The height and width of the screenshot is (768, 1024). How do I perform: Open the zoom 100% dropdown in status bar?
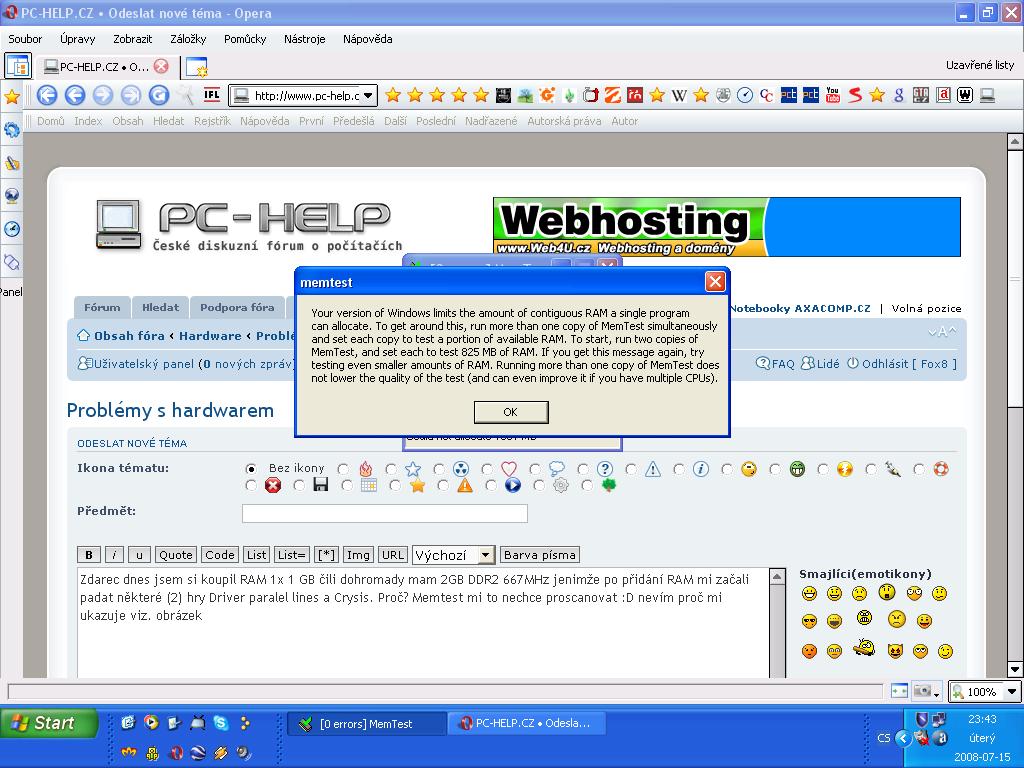(x=1012, y=691)
